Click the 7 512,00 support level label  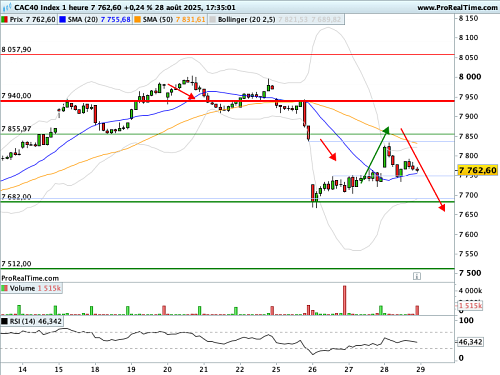pyautogui.click(x=16, y=264)
